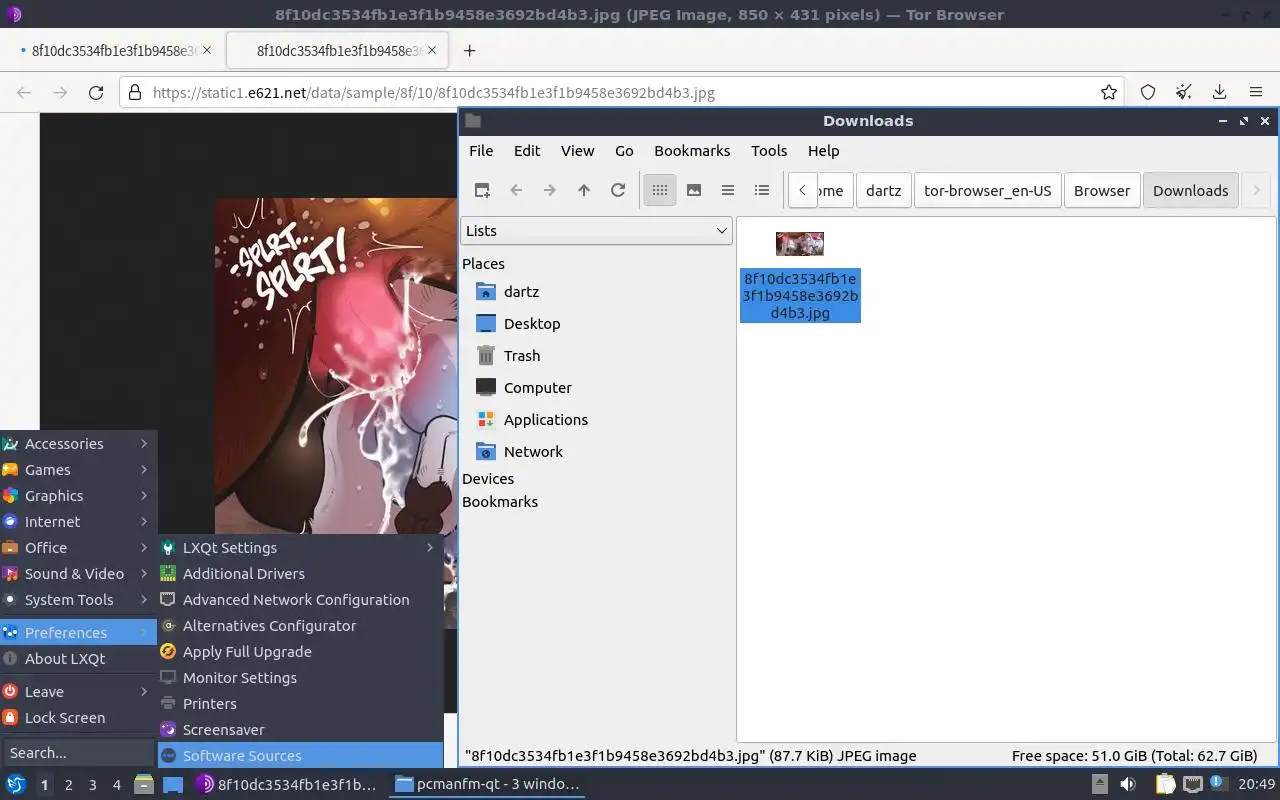Switch file manager to detailed list view
Viewport: 1280px width, 800px height.
click(762, 190)
